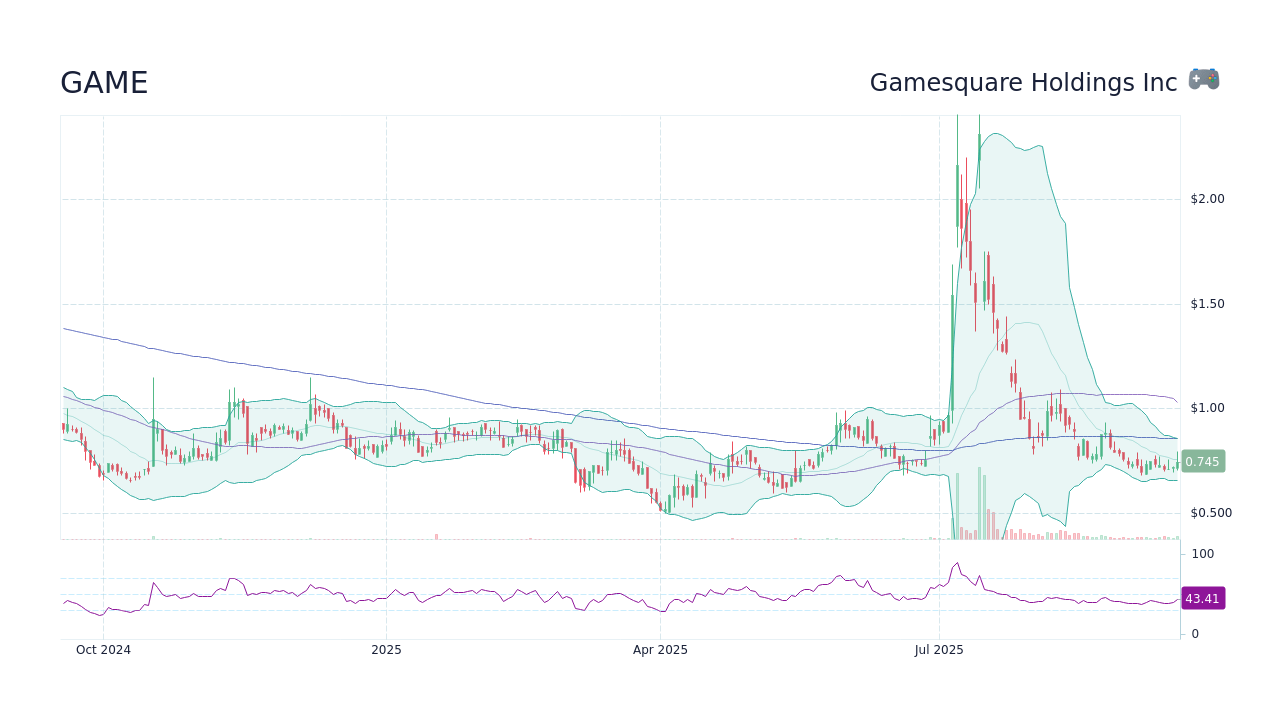Screen dimensions: 1280x720
Task: Select the $2.00 price axis label
Action: click(1209, 198)
